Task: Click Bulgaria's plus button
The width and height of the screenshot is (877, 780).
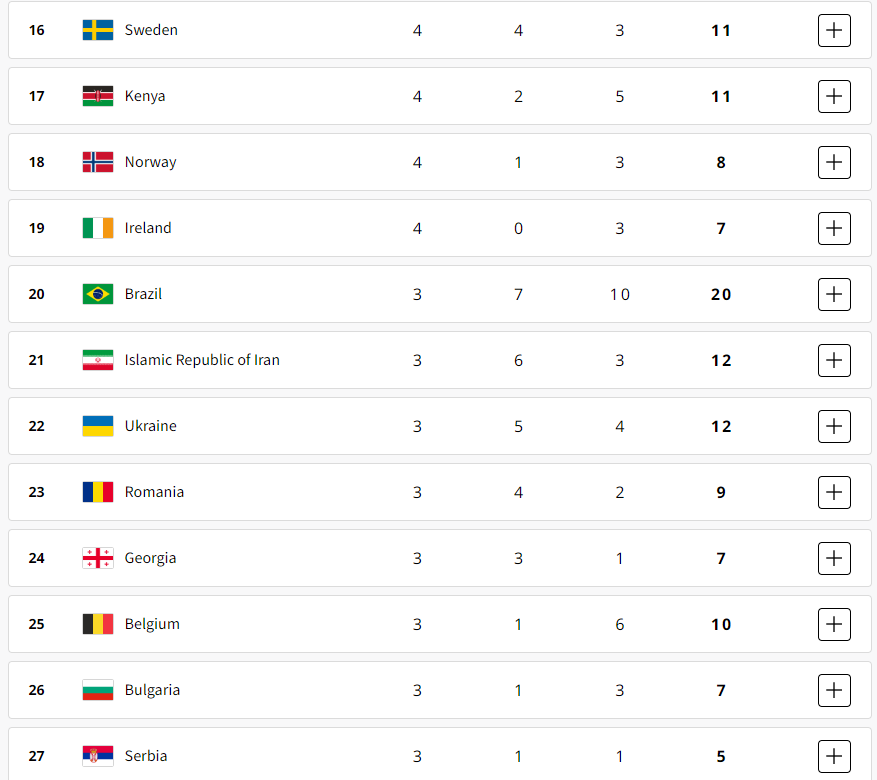Action: (834, 690)
